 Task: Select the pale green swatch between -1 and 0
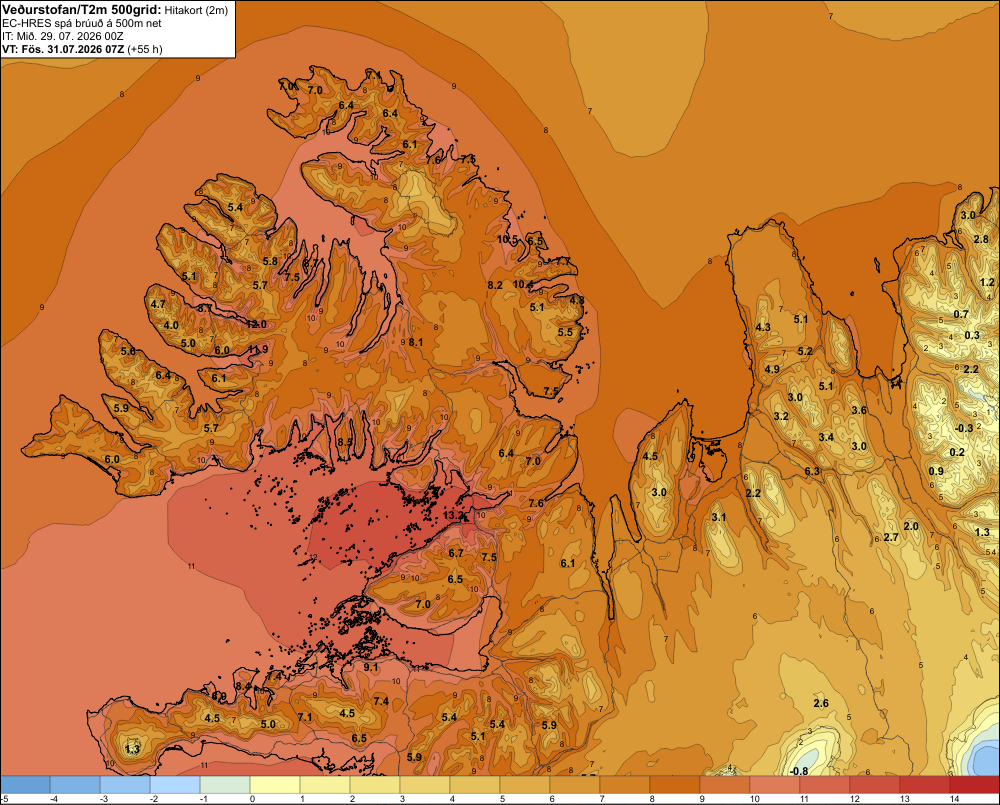pos(225,784)
